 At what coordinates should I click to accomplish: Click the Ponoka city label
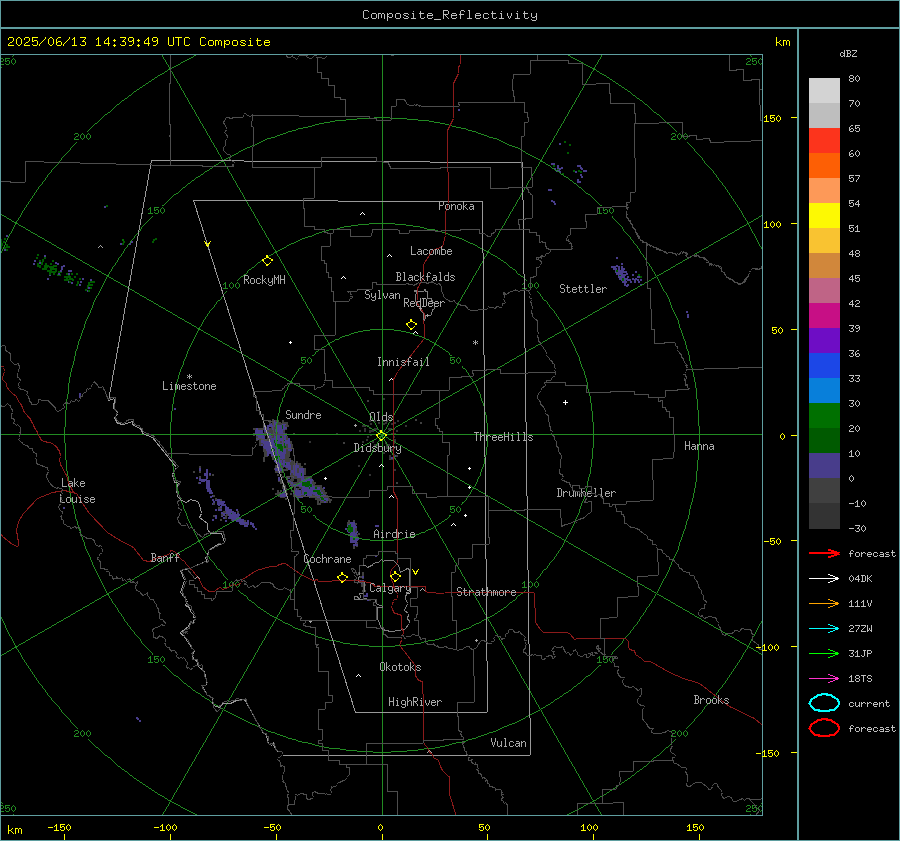tap(456, 206)
